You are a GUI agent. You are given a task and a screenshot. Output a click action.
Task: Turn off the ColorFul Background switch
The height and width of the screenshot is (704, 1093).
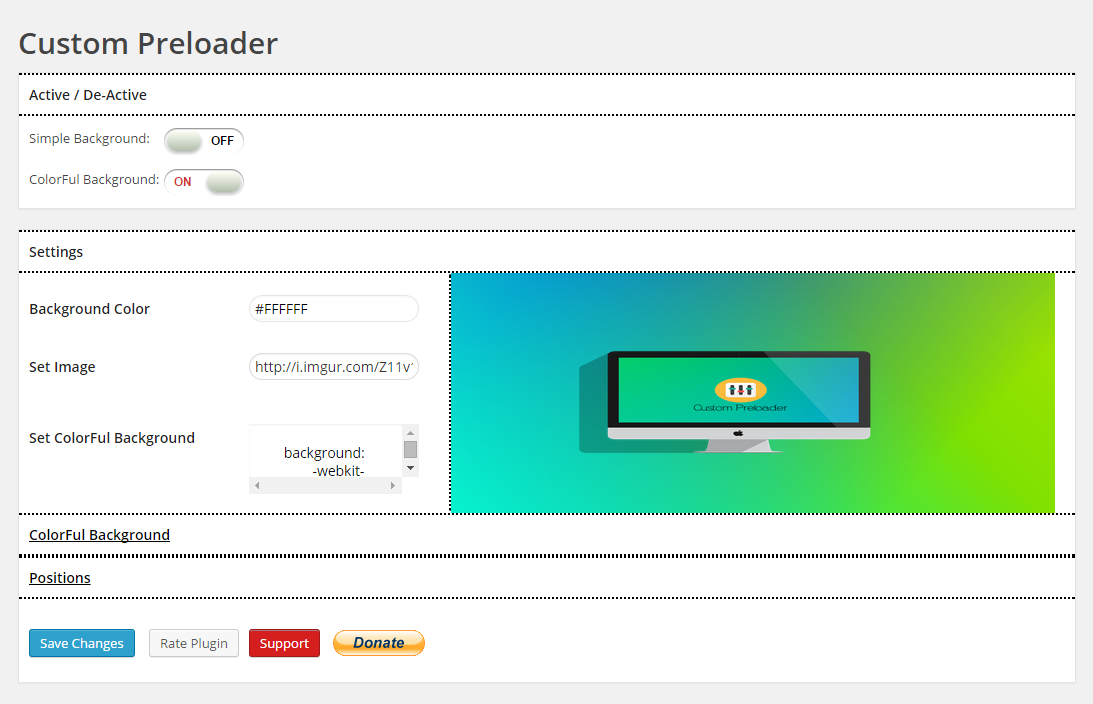click(204, 182)
